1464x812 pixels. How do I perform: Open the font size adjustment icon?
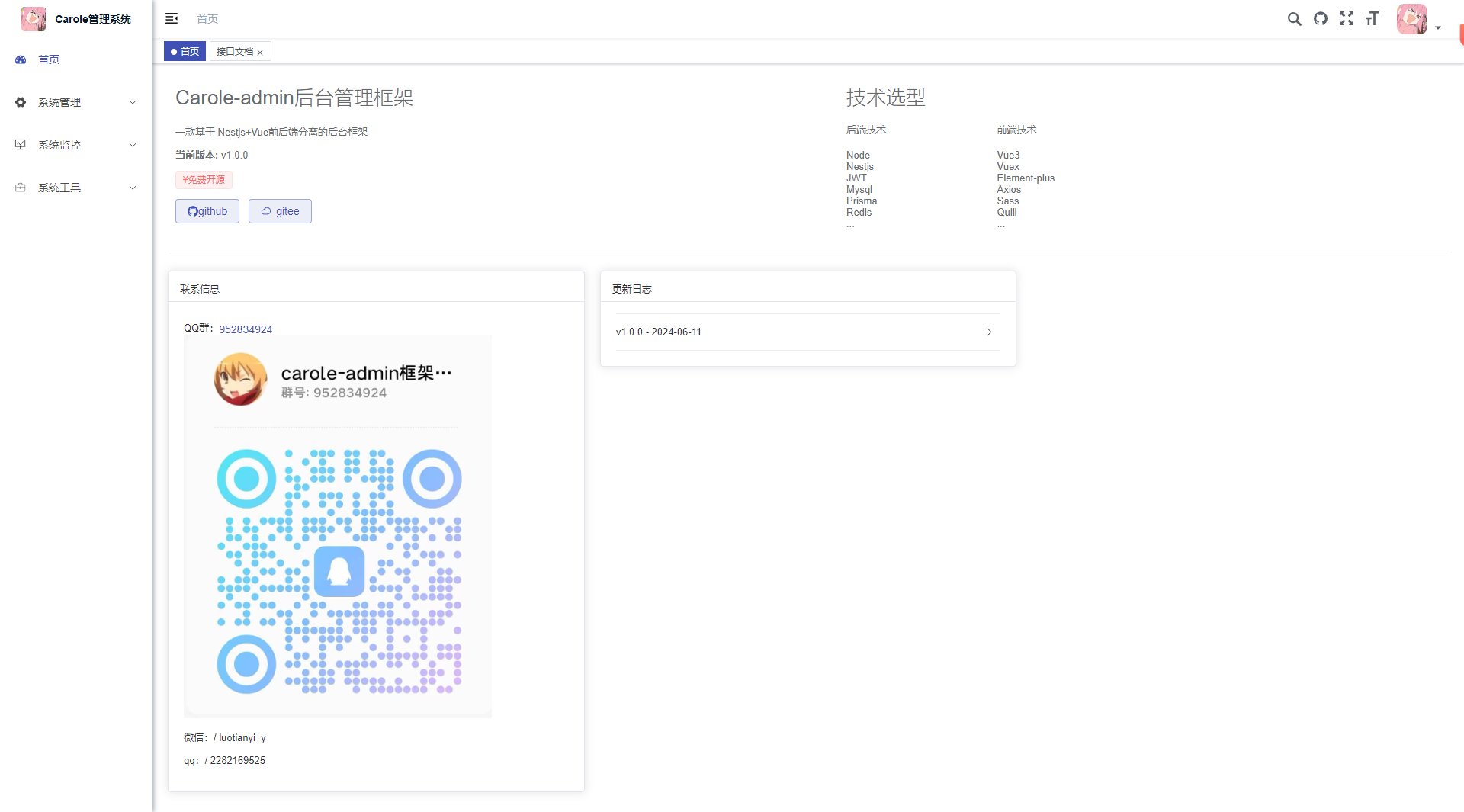tap(1372, 19)
